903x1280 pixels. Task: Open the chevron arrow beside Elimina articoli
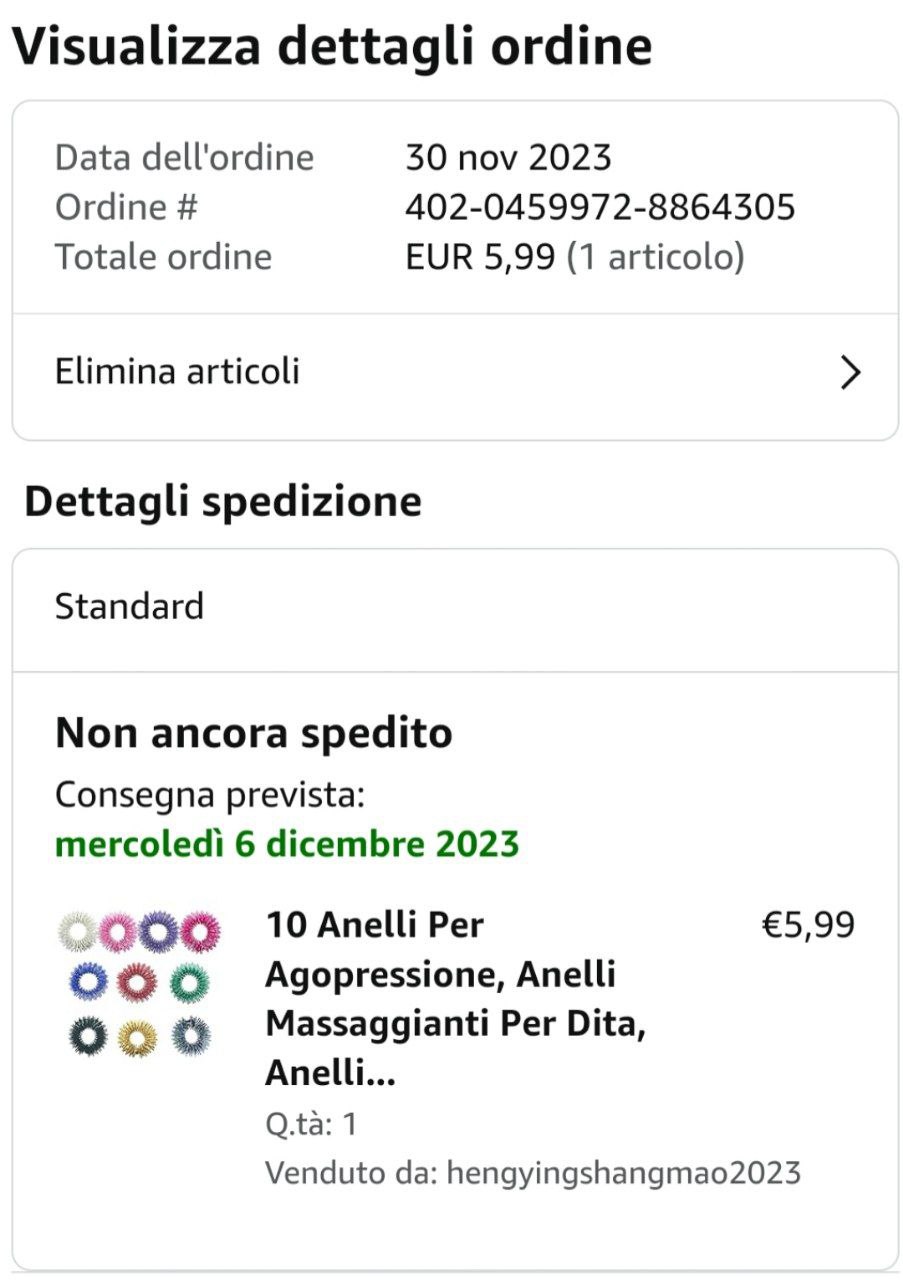pos(850,373)
